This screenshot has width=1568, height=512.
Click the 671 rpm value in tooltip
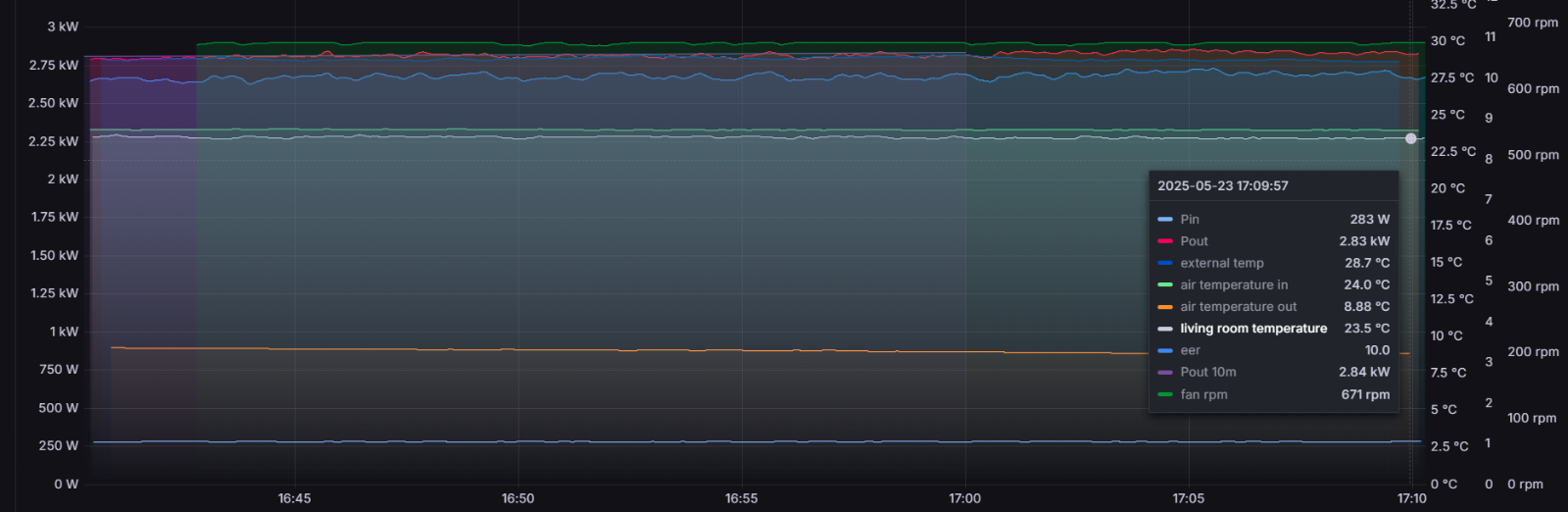(1366, 394)
